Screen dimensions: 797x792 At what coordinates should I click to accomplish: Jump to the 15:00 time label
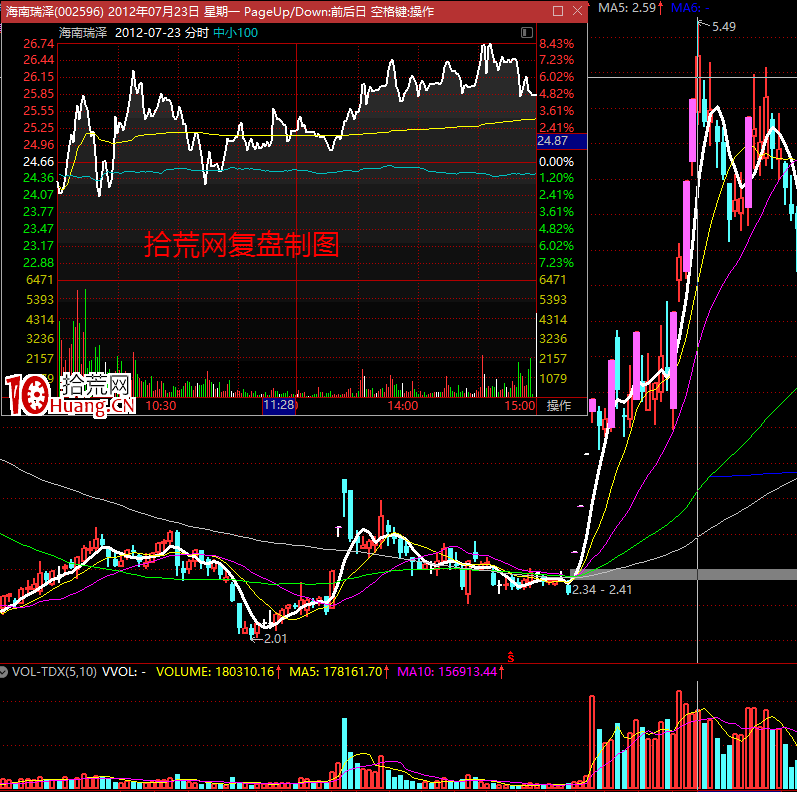click(520, 406)
